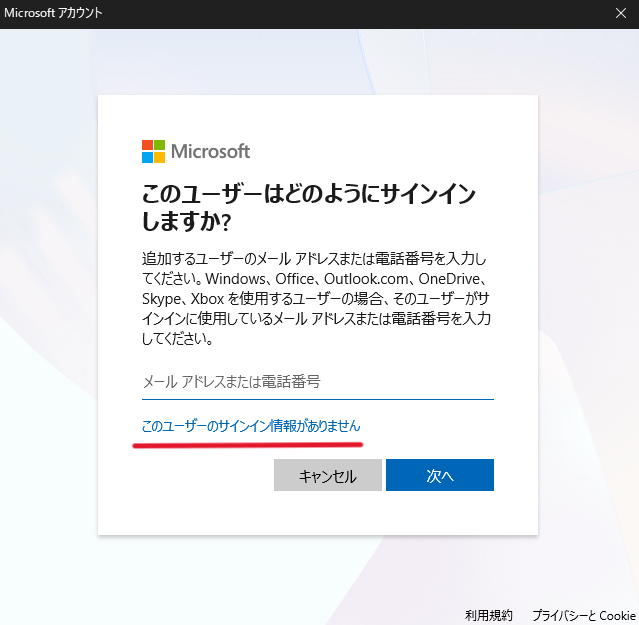Image resolution: width=639 pixels, height=625 pixels.
Task: Click the heading このユーザーはどのようにサインインしますか?
Action: [308, 208]
